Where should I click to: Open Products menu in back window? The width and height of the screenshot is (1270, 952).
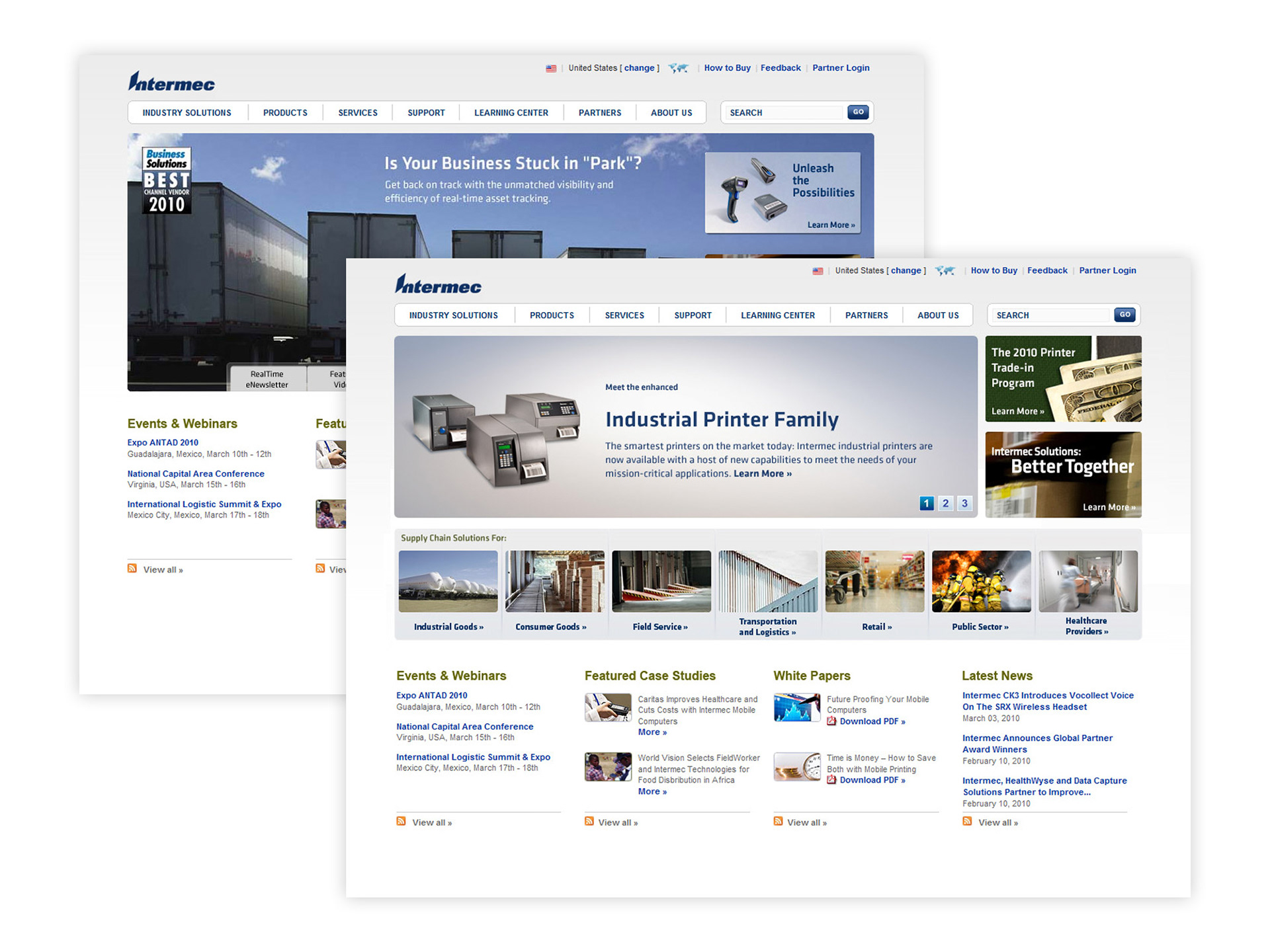click(285, 113)
